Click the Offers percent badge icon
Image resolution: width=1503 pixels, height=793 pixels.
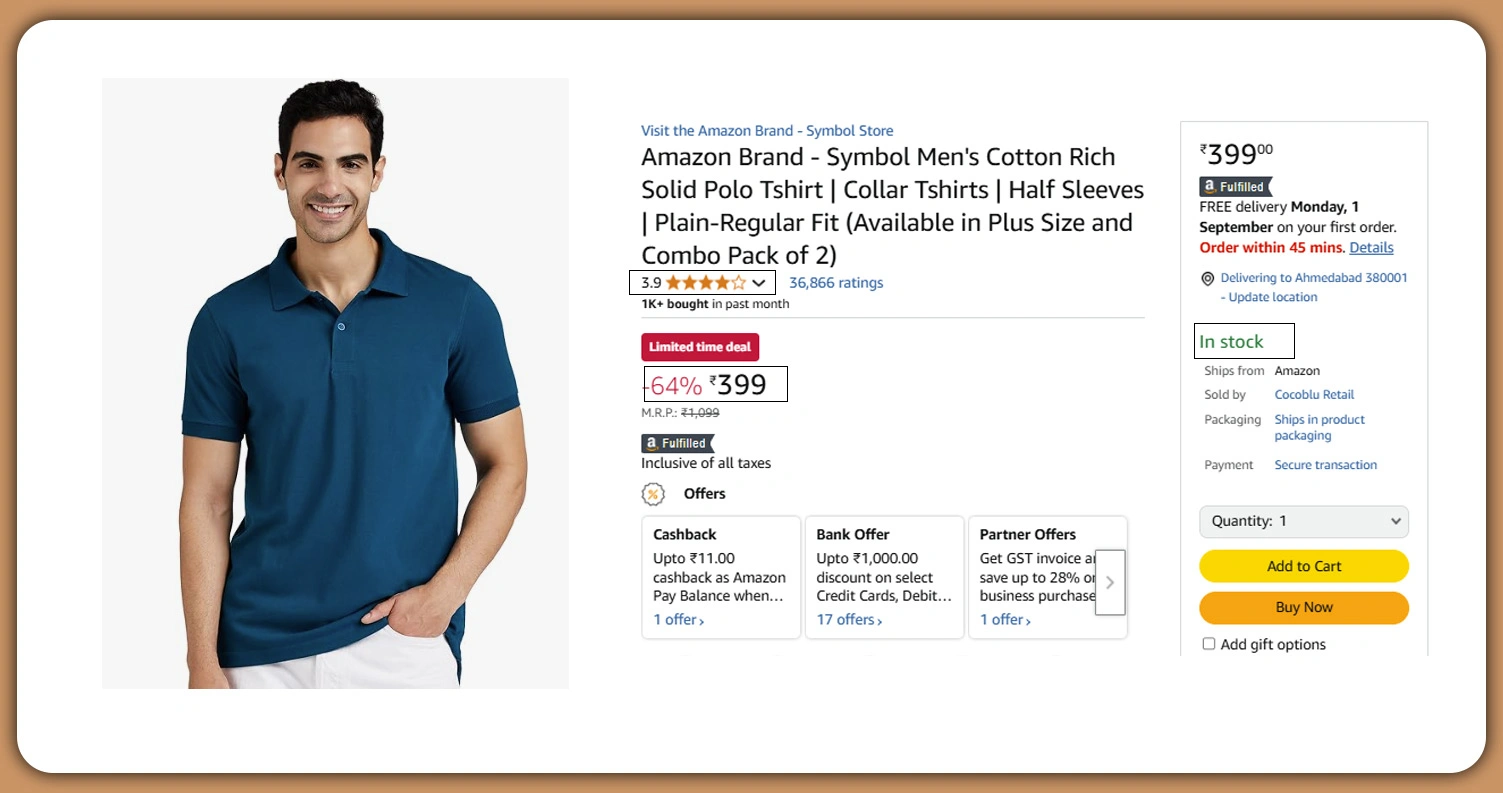point(653,494)
